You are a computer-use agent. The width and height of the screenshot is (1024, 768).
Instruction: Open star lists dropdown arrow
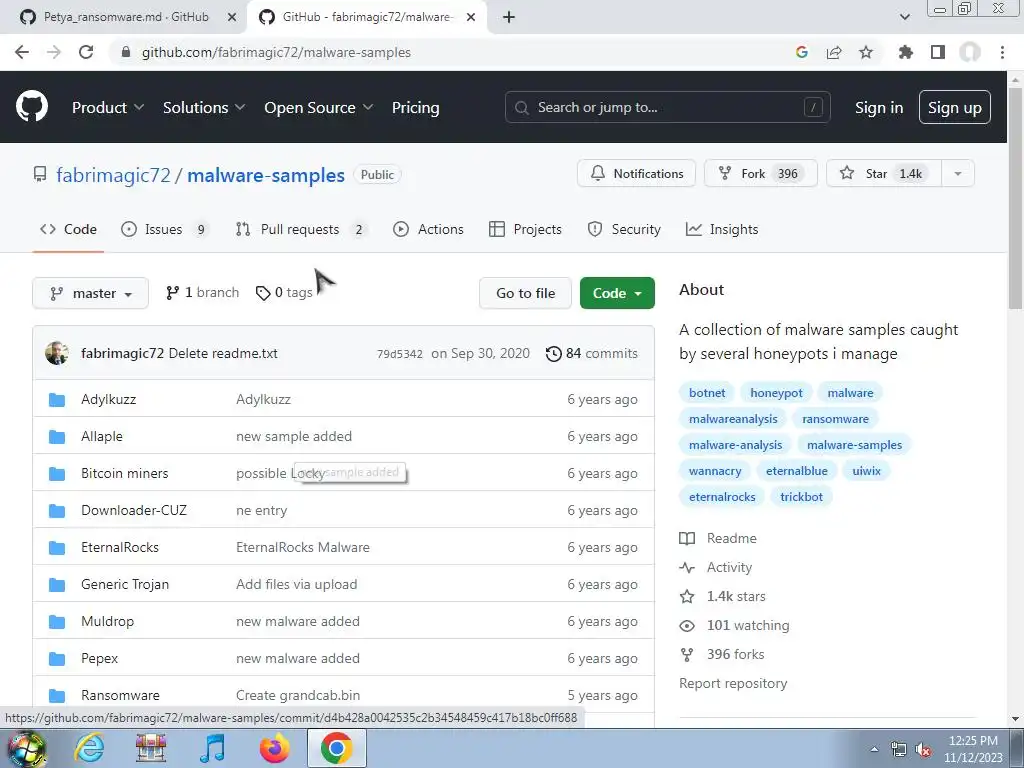click(958, 174)
